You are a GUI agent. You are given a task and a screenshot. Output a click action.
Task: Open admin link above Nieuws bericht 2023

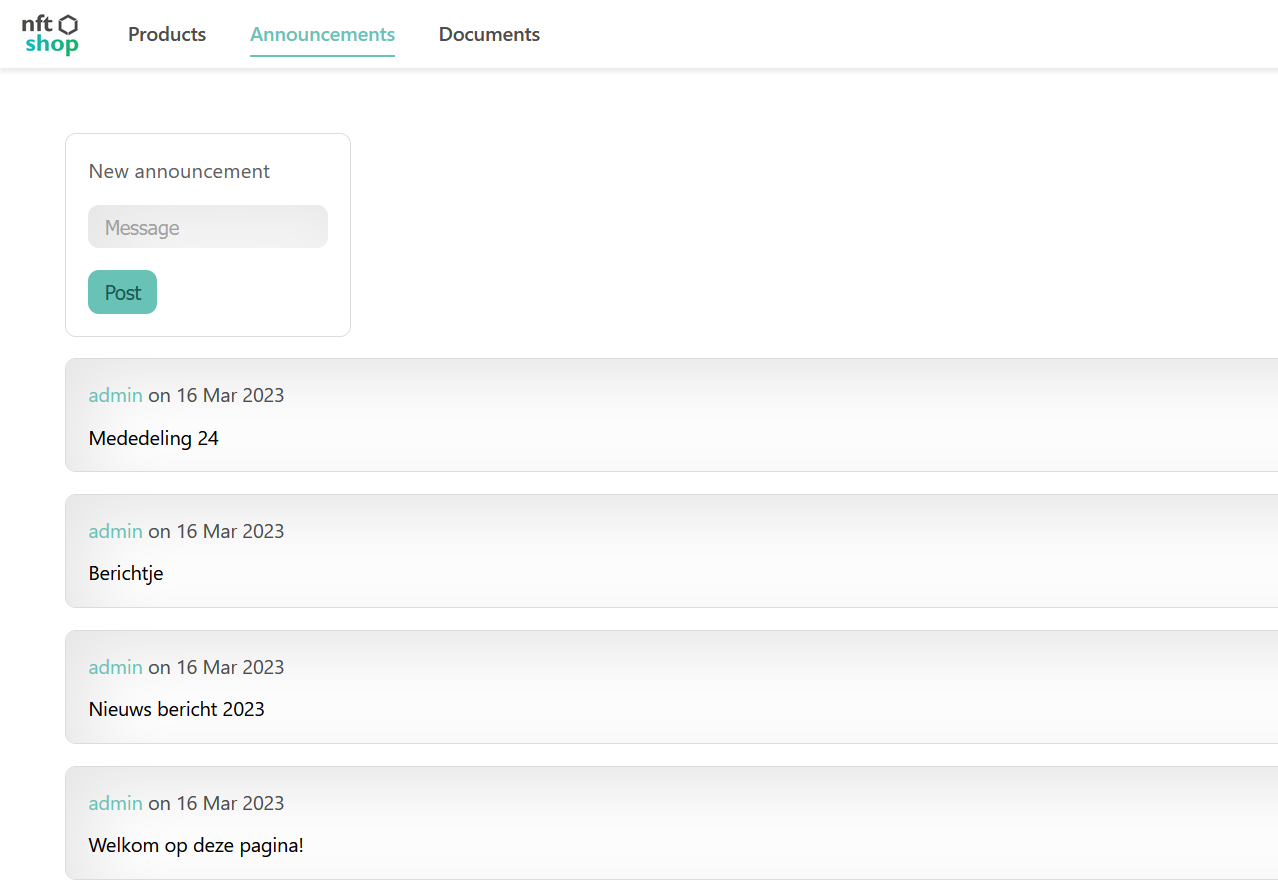pyautogui.click(x=115, y=667)
